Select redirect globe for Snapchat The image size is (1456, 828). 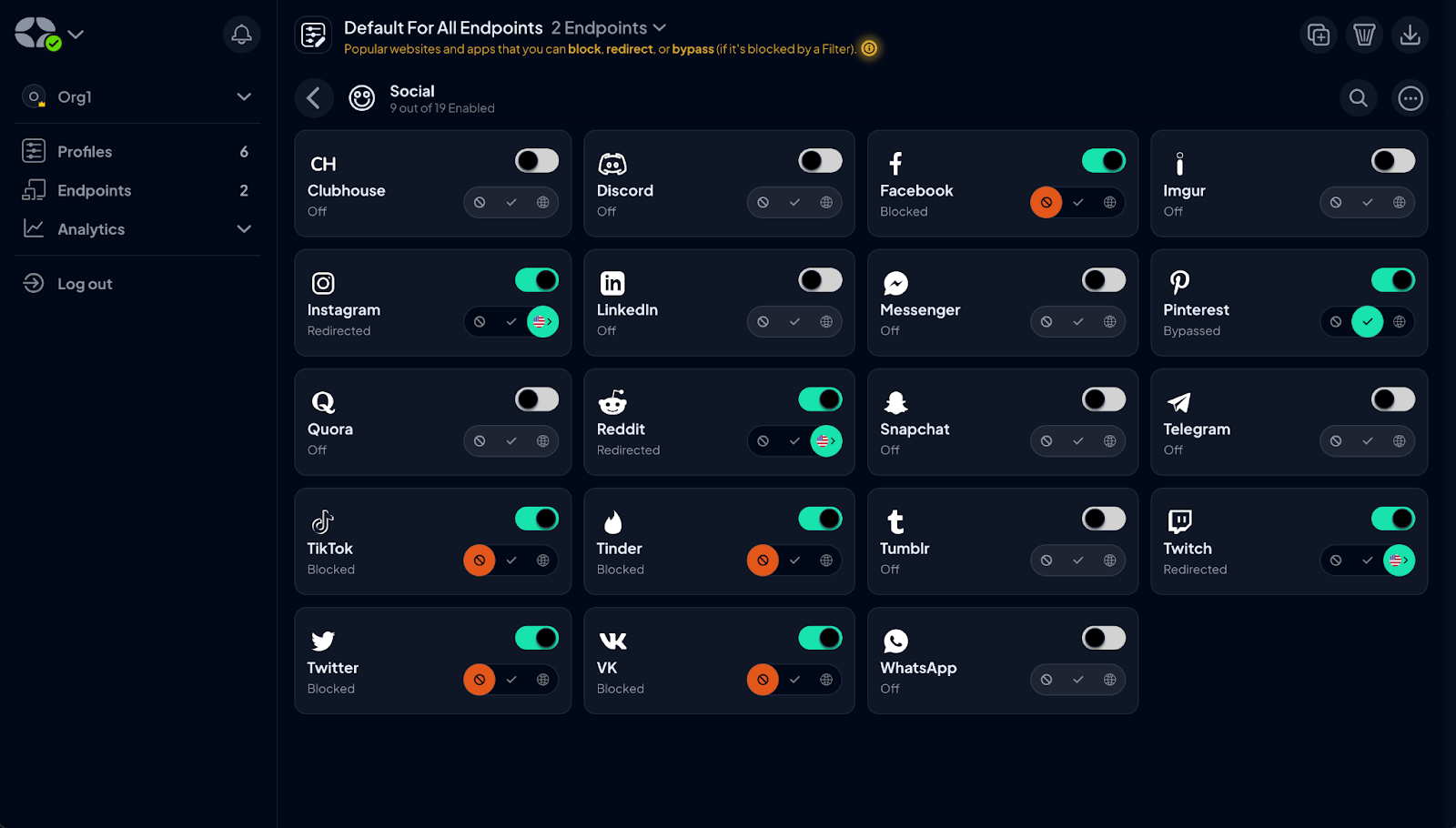[x=1109, y=440]
